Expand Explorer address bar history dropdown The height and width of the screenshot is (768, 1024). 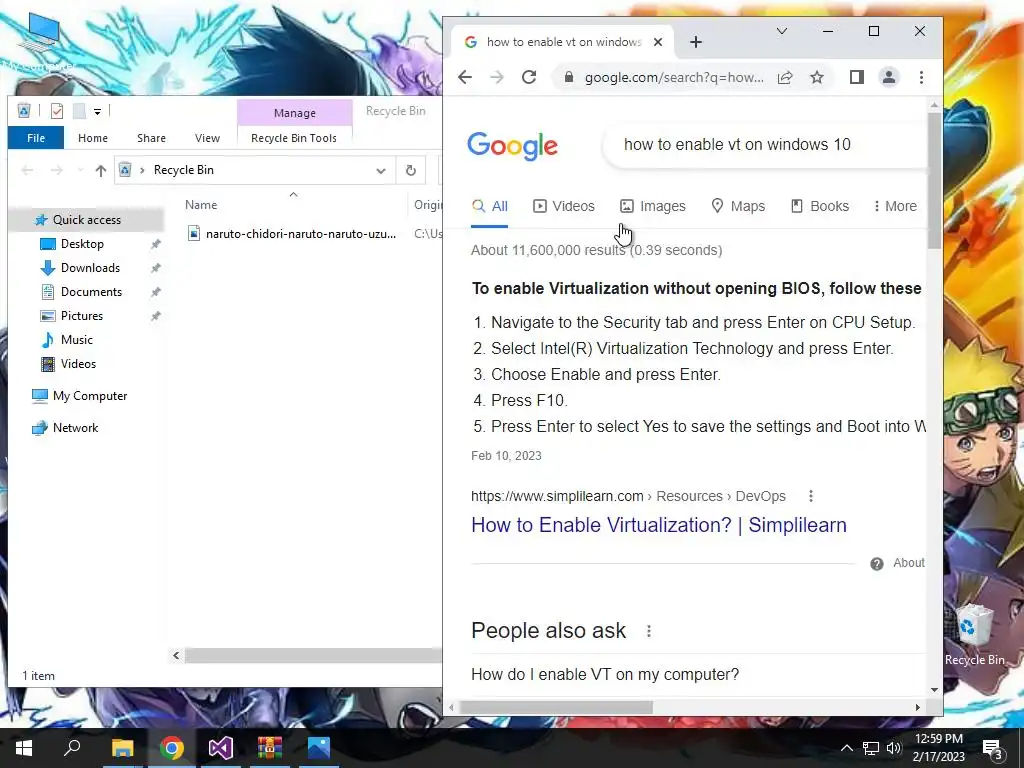pyautogui.click(x=380, y=170)
